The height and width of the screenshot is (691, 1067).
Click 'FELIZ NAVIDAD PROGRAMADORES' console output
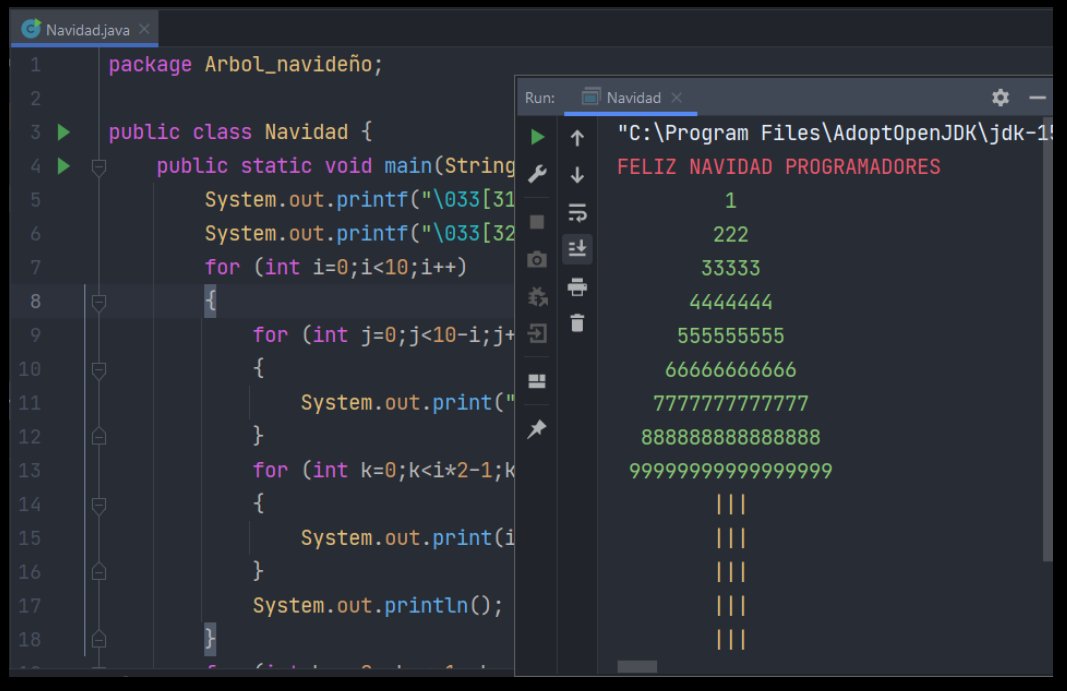point(778,167)
